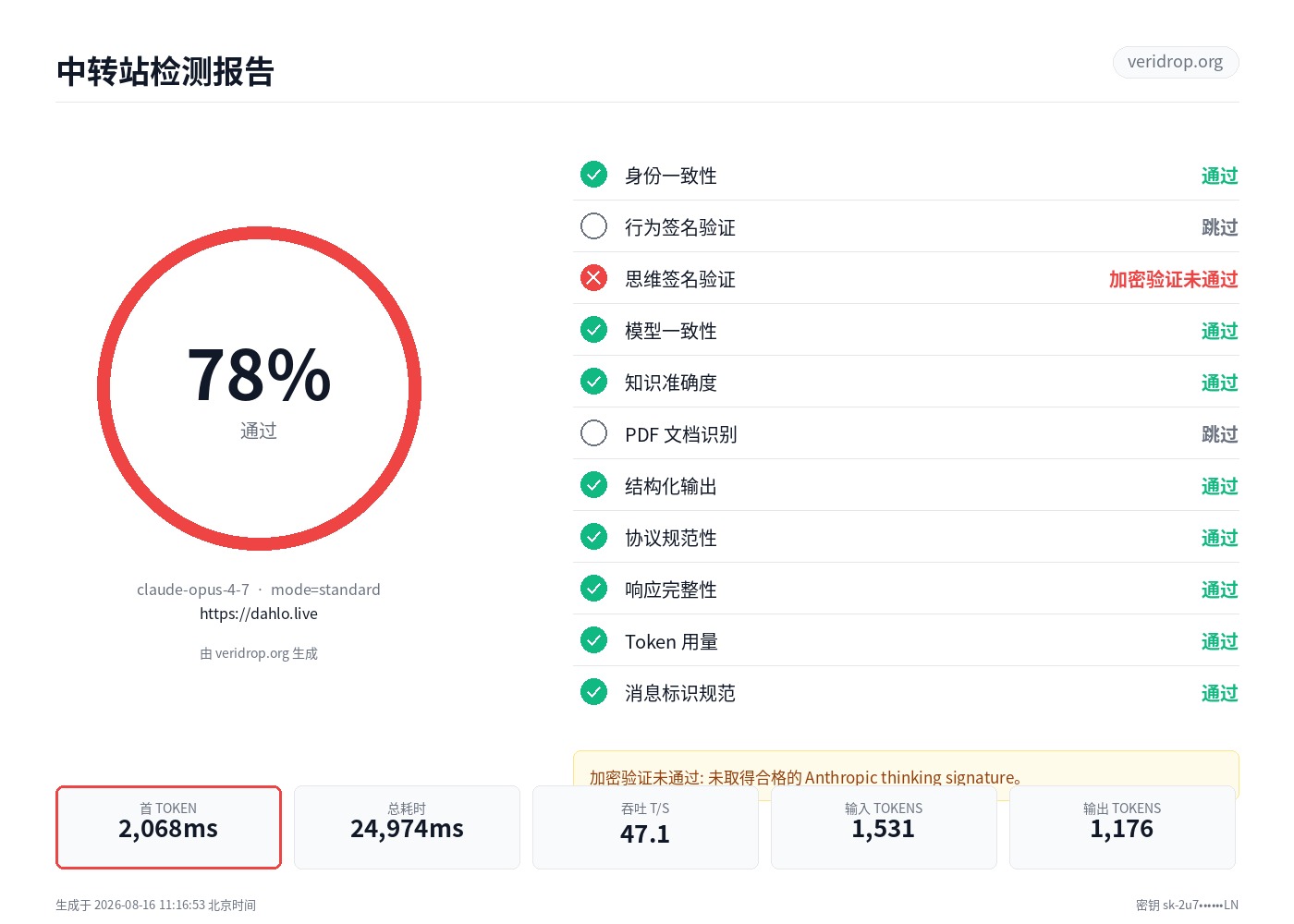Click the green check icon beside 模型一致性
Image resolution: width=1294 pixels, height=924 pixels.
593,330
